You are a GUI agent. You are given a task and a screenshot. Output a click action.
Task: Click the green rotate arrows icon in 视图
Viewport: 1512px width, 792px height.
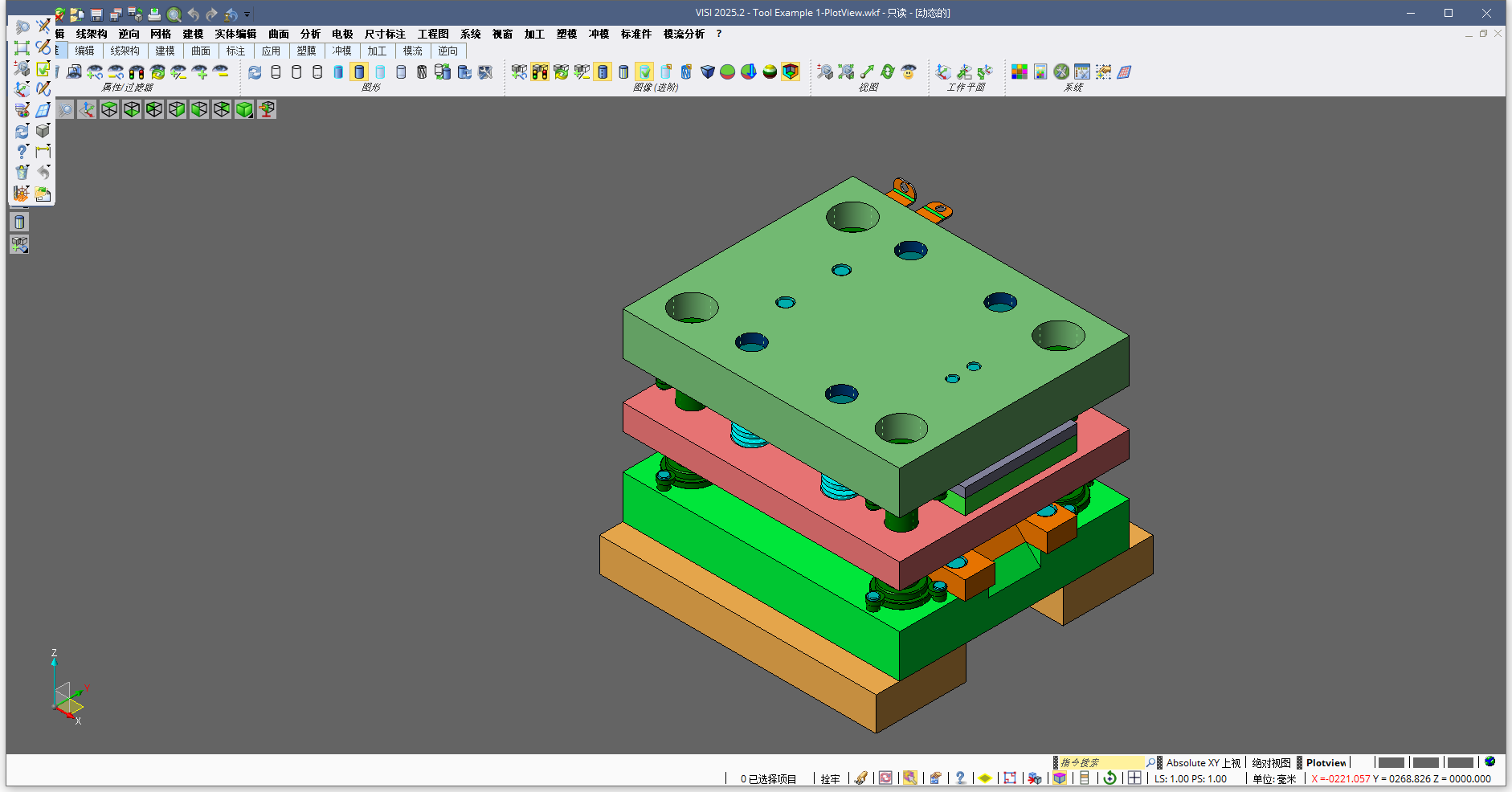tap(888, 72)
